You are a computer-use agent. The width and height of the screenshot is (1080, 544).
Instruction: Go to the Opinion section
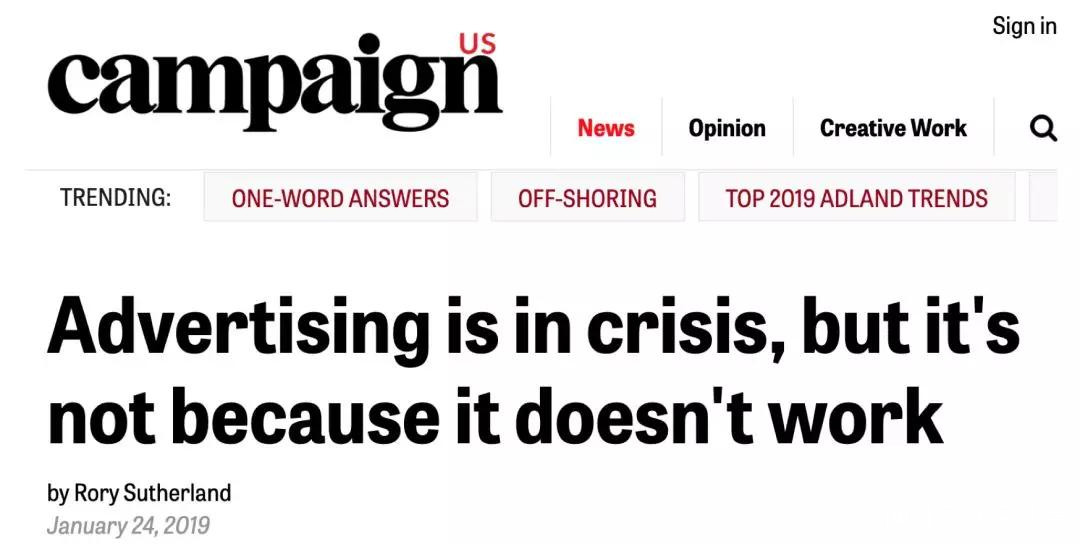point(727,128)
